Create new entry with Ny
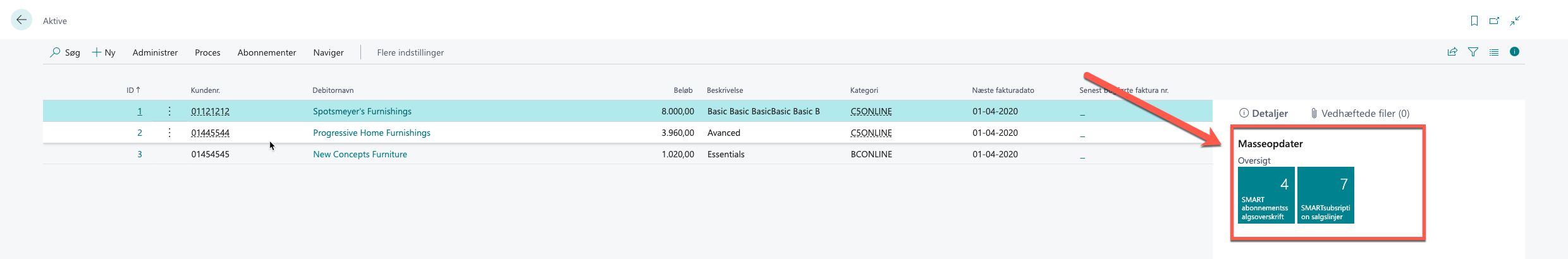The width and height of the screenshot is (1568, 259). (x=104, y=52)
